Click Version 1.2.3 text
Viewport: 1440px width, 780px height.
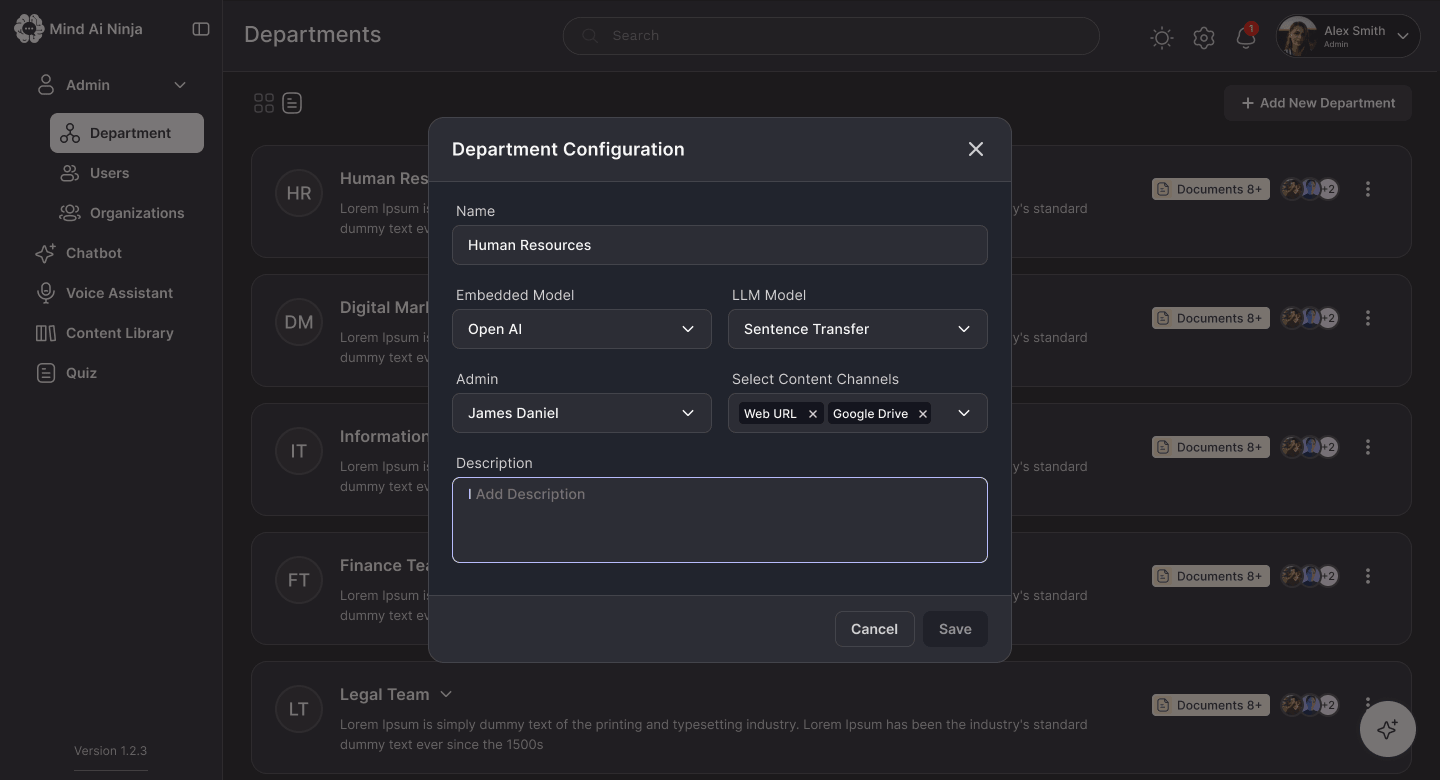[x=110, y=751]
